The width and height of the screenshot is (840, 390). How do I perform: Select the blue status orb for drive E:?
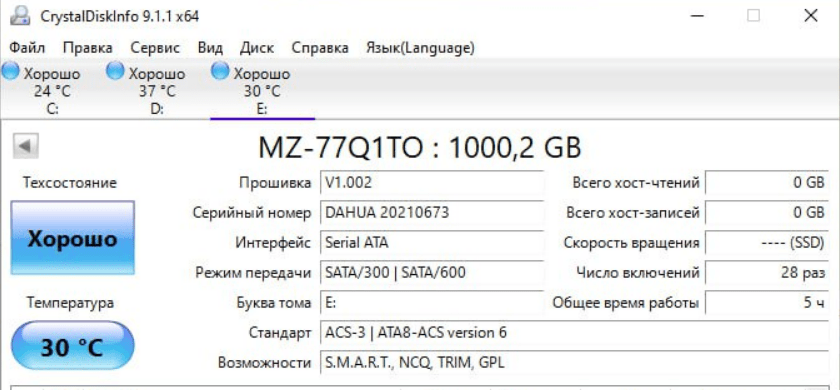(x=220, y=71)
